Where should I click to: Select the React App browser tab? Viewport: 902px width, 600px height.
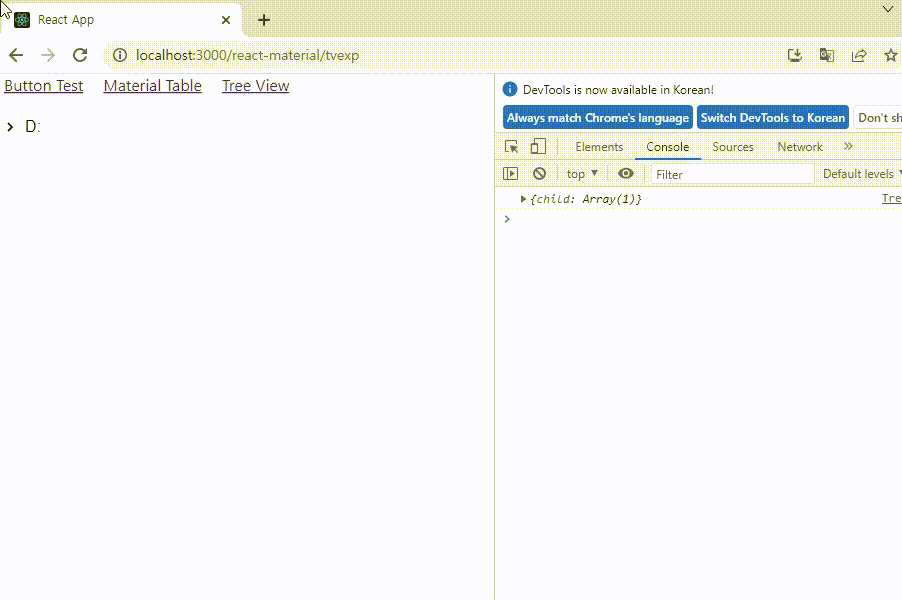pyautogui.click(x=121, y=20)
